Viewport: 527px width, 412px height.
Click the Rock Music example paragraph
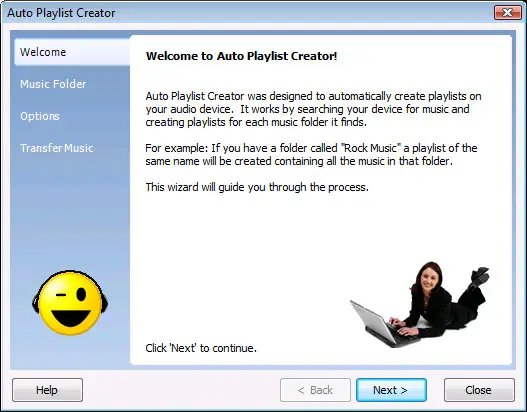311,155
